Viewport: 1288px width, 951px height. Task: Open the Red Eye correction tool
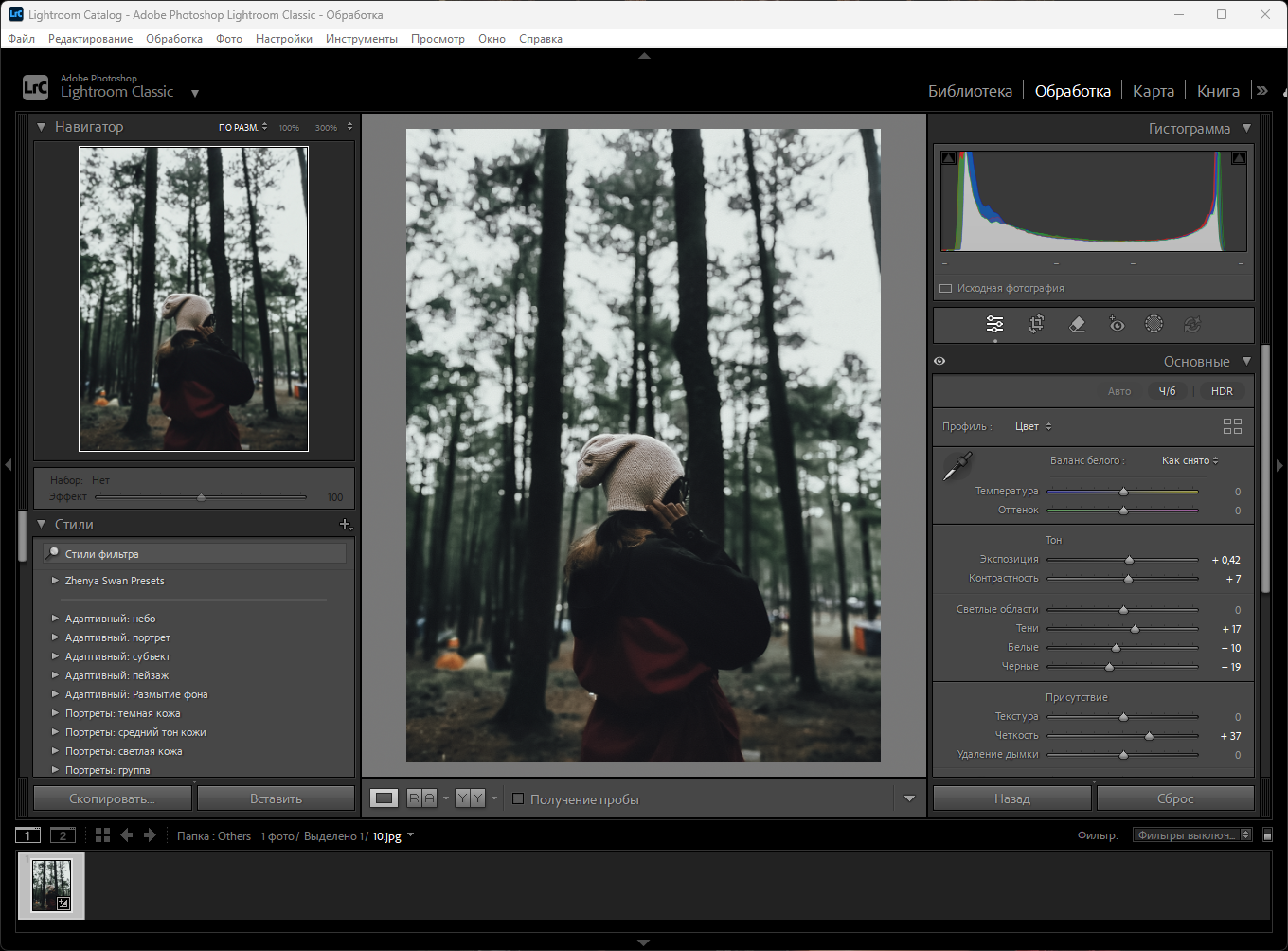click(x=1117, y=325)
